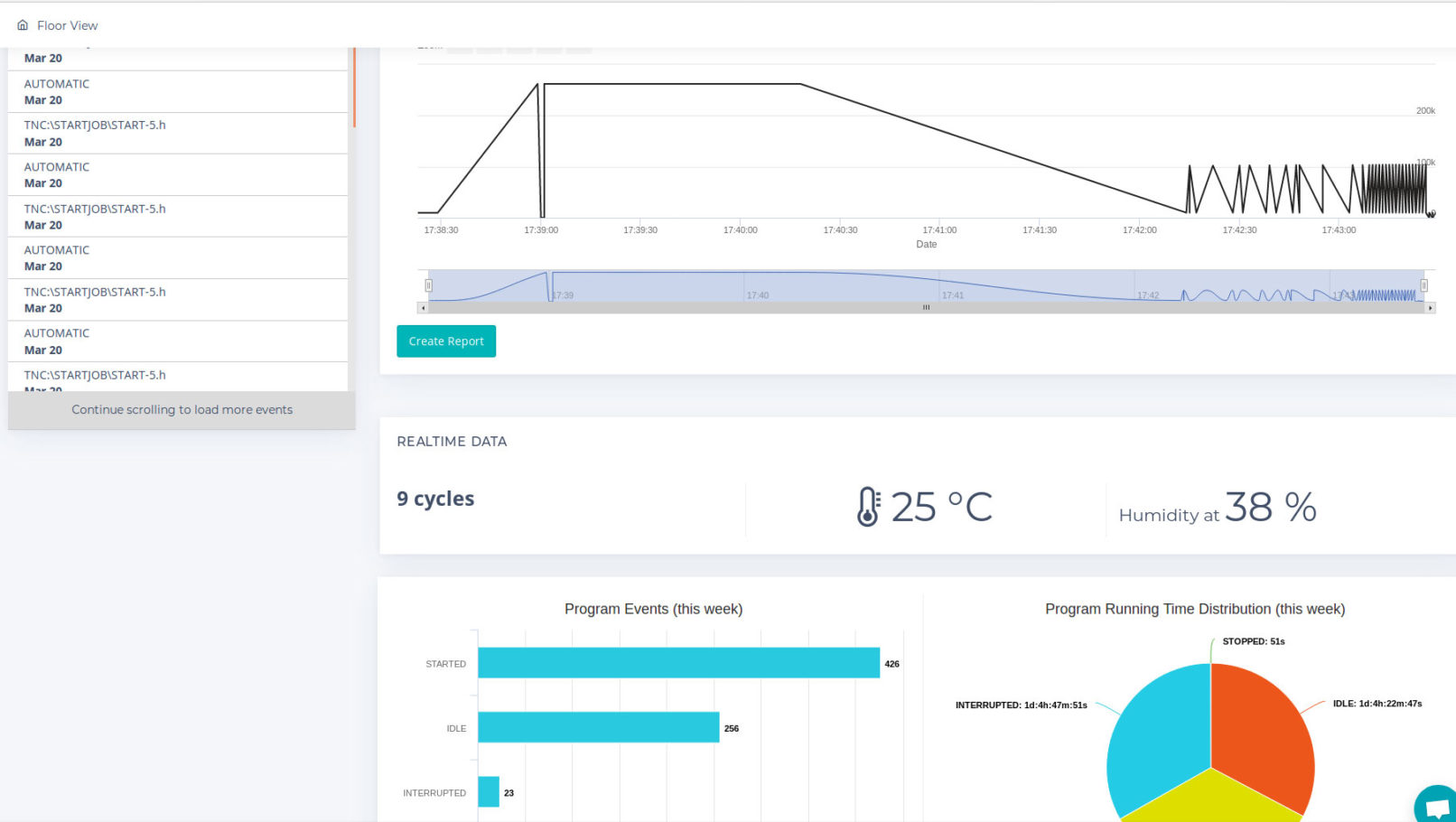This screenshot has height=822, width=1456.
Task: Click the 'STOPPED: 51s' pie label
Action: click(1253, 641)
